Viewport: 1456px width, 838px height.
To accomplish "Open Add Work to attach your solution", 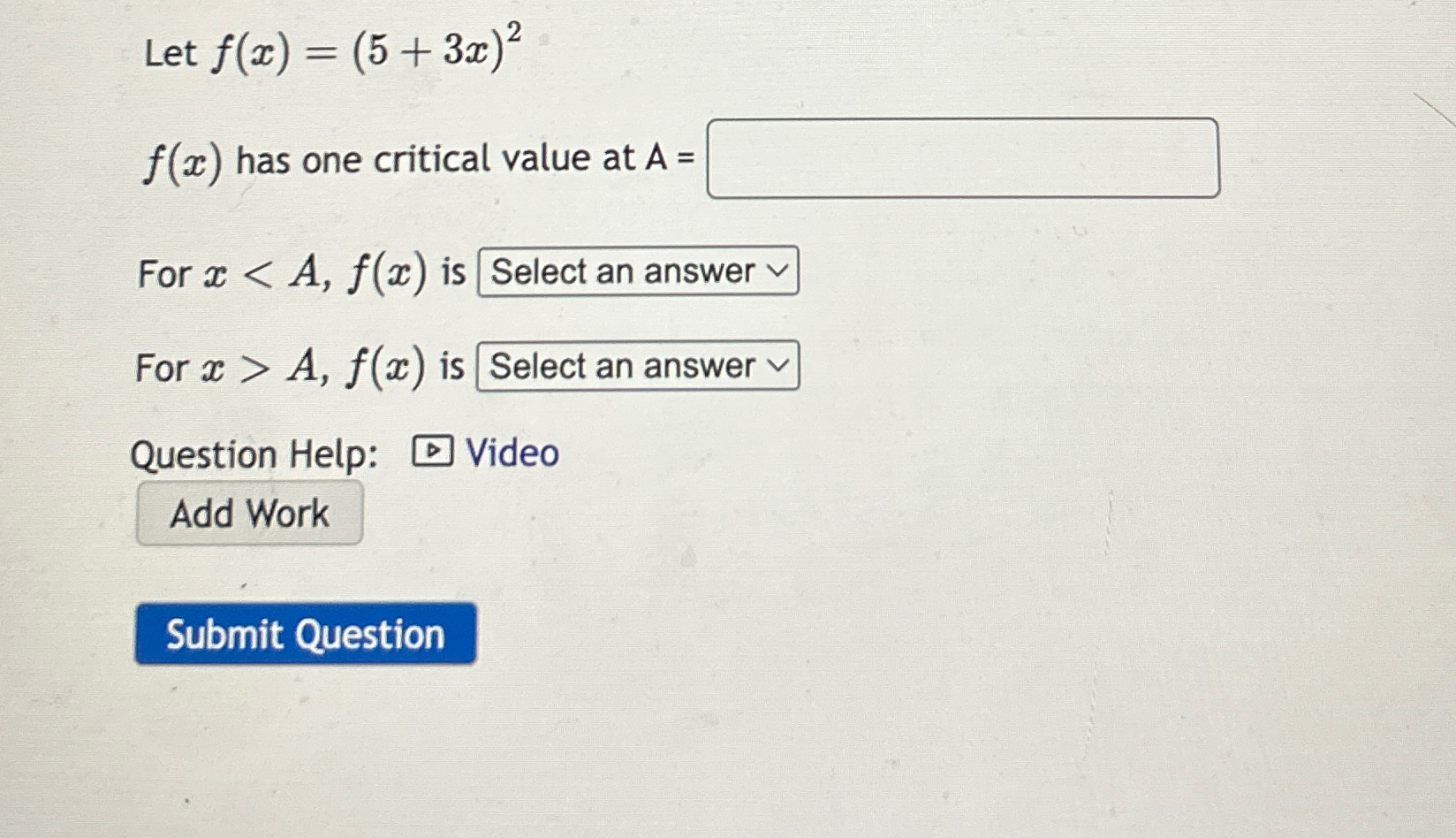I will pos(248,513).
